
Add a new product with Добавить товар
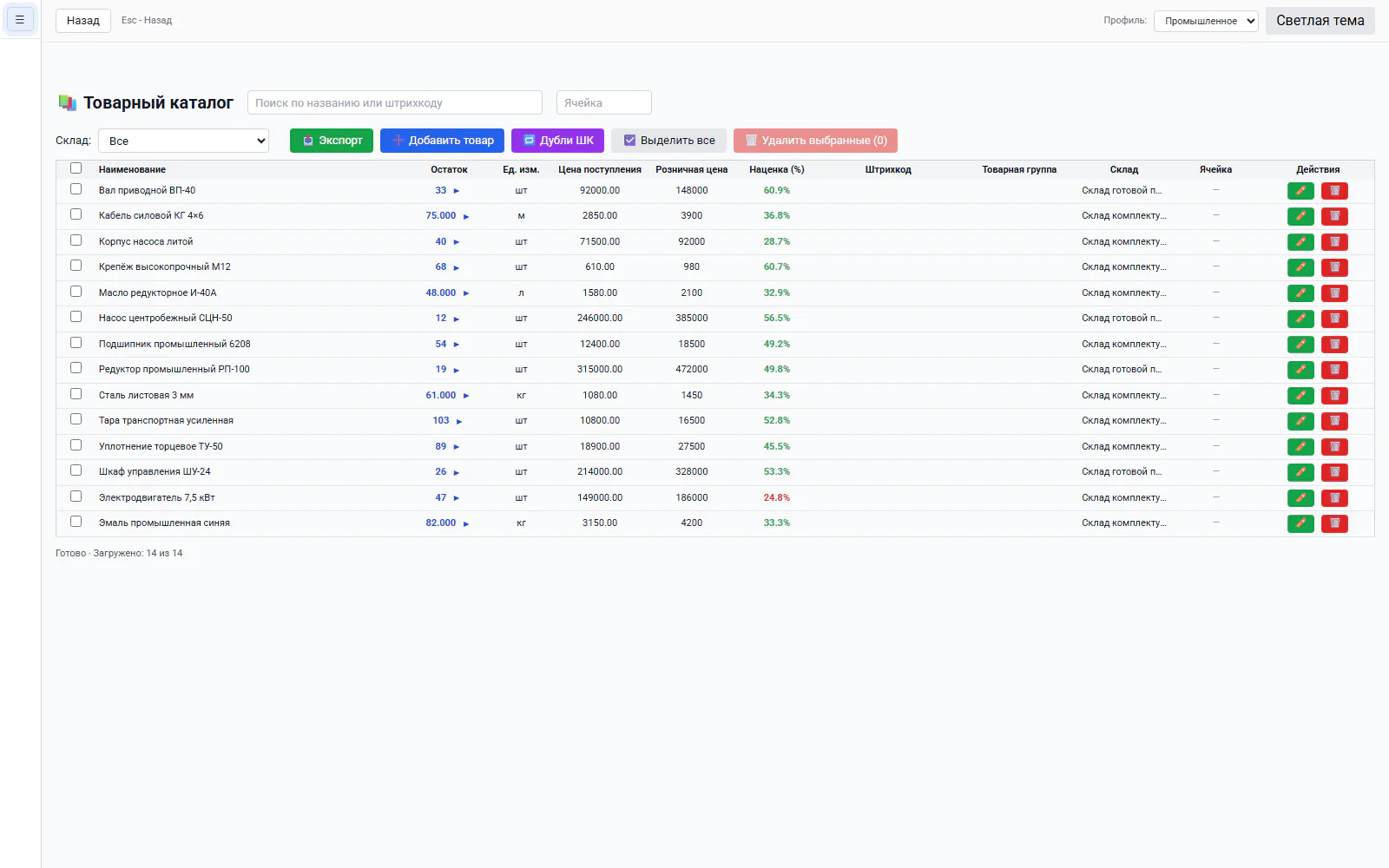442,141
